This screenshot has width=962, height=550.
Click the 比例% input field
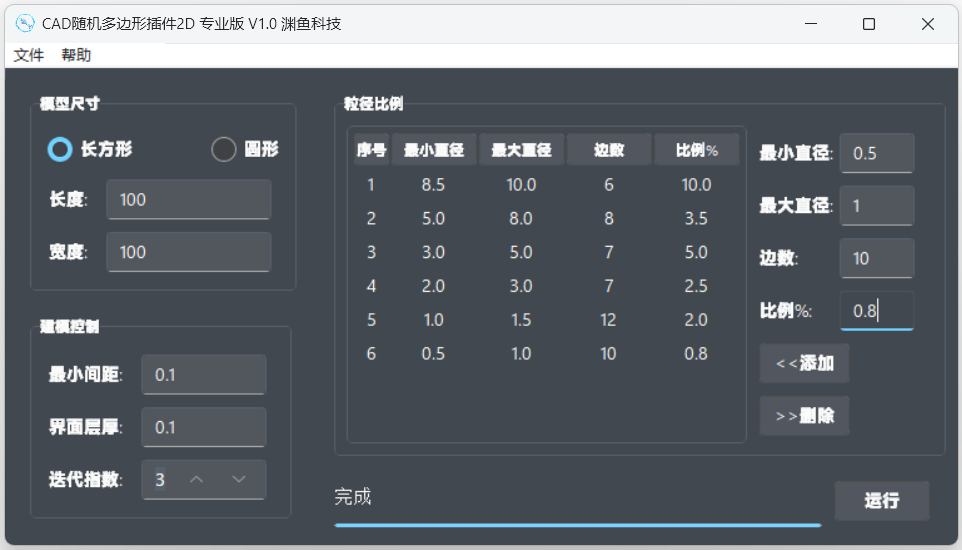coord(876,311)
